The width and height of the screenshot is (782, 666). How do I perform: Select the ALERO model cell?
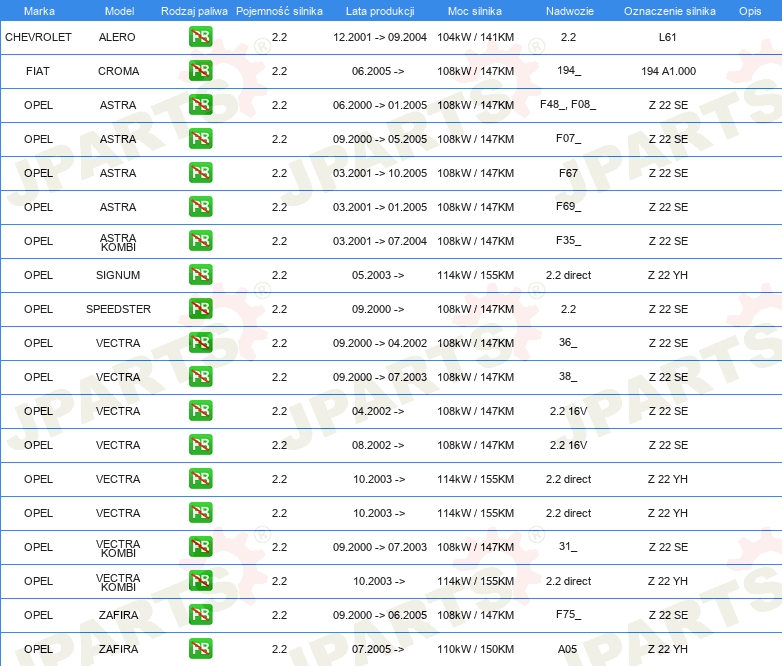tap(117, 37)
